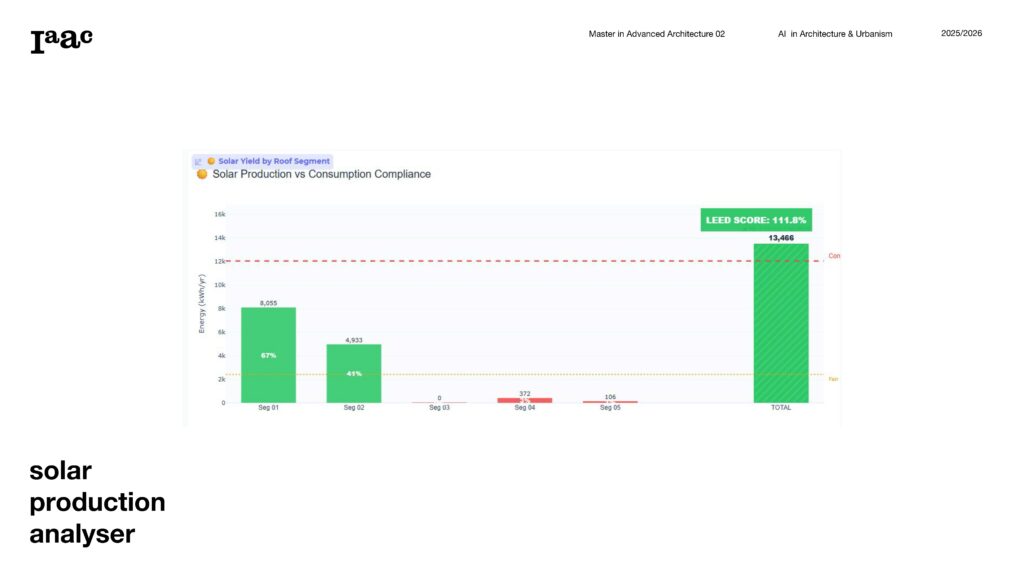1024x576 pixels.
Task: Click the expand icon beside Solar Yield label
Action: point(198,161)
